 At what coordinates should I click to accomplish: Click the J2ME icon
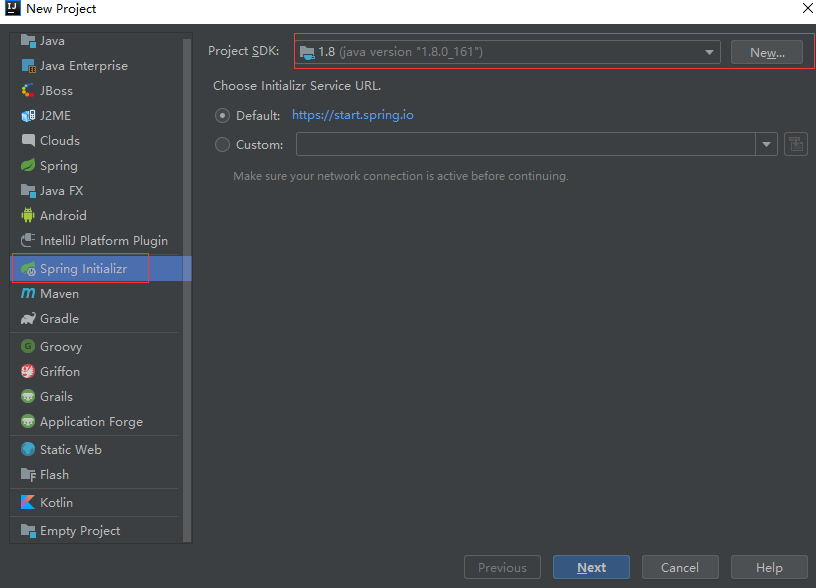[28, 116]
